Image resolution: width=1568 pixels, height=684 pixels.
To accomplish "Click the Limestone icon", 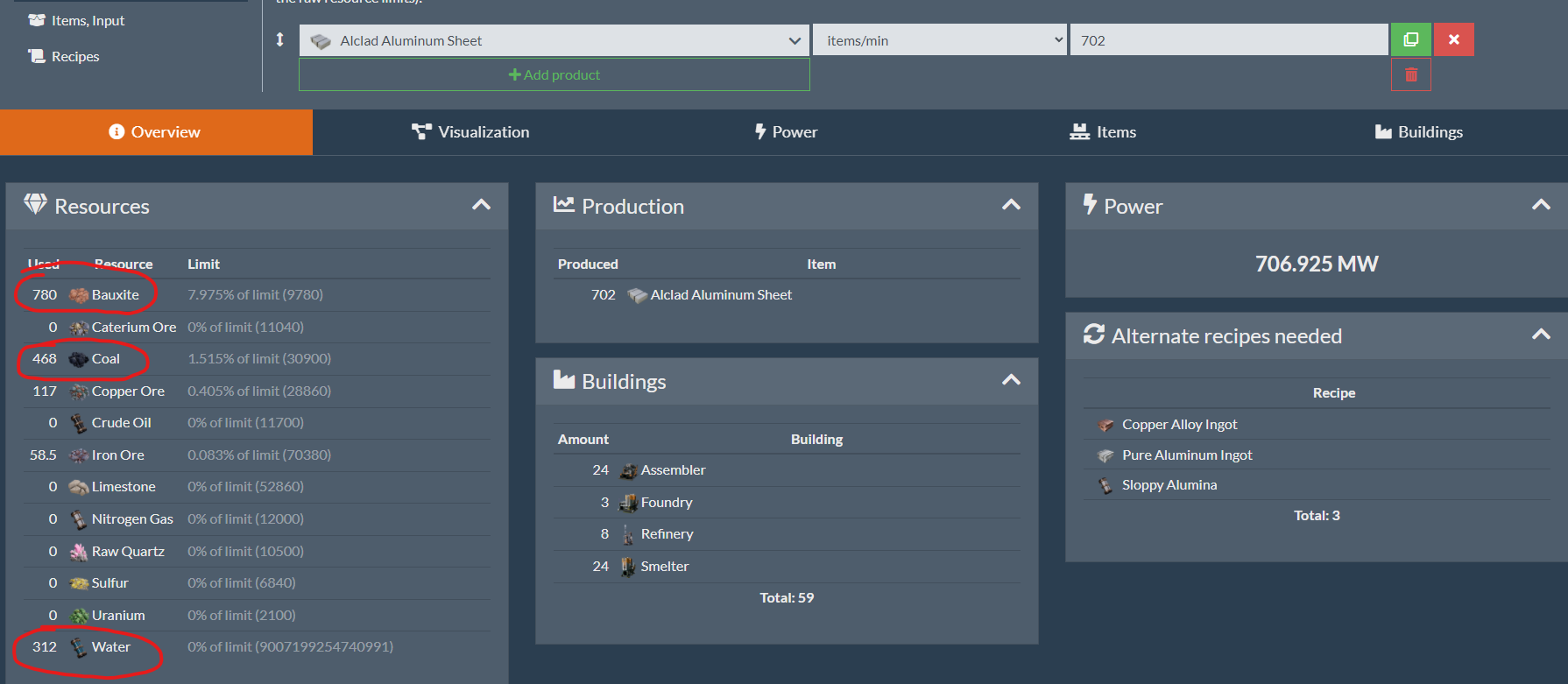I will click(79, 487).
